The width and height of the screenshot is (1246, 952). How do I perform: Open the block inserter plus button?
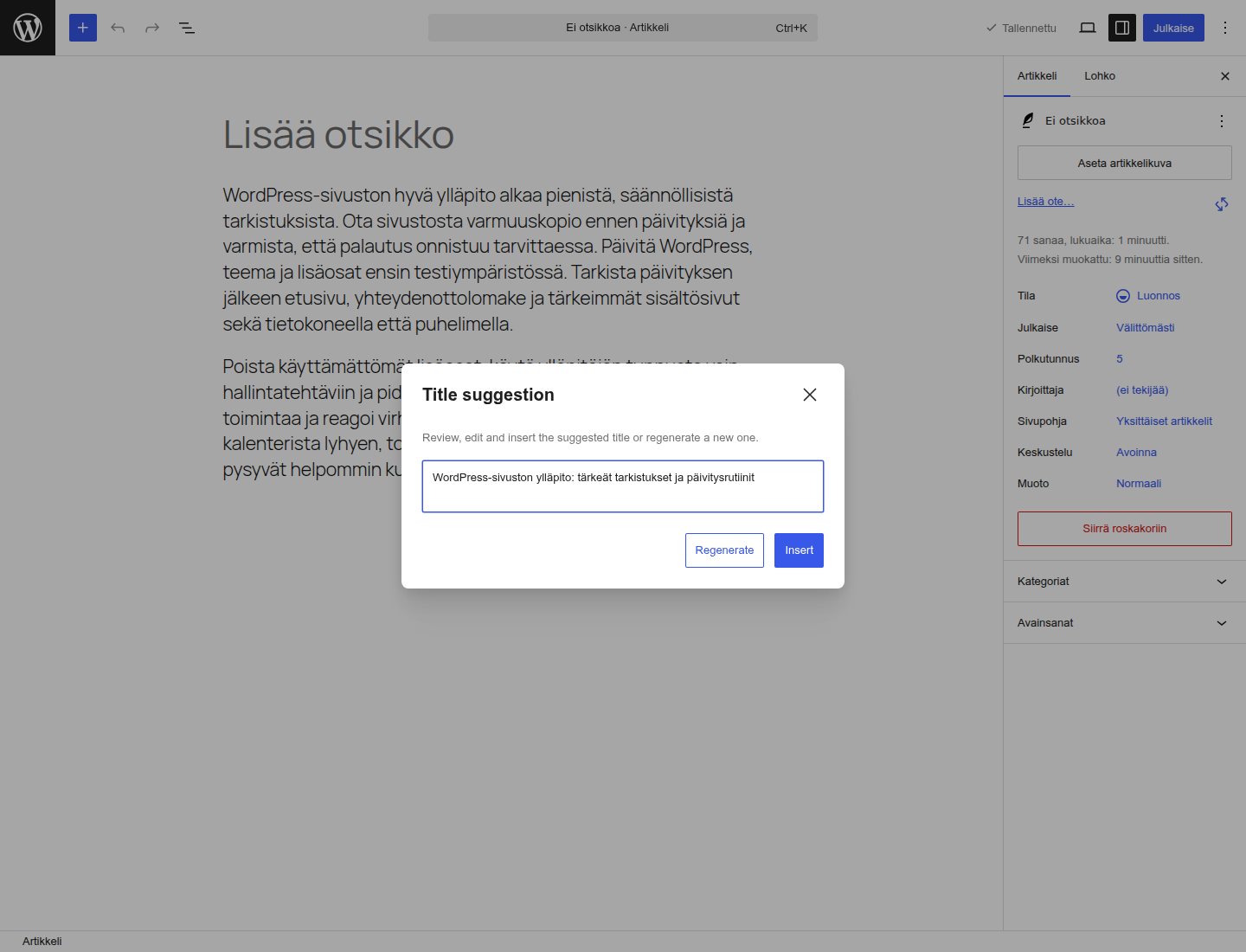83,28
